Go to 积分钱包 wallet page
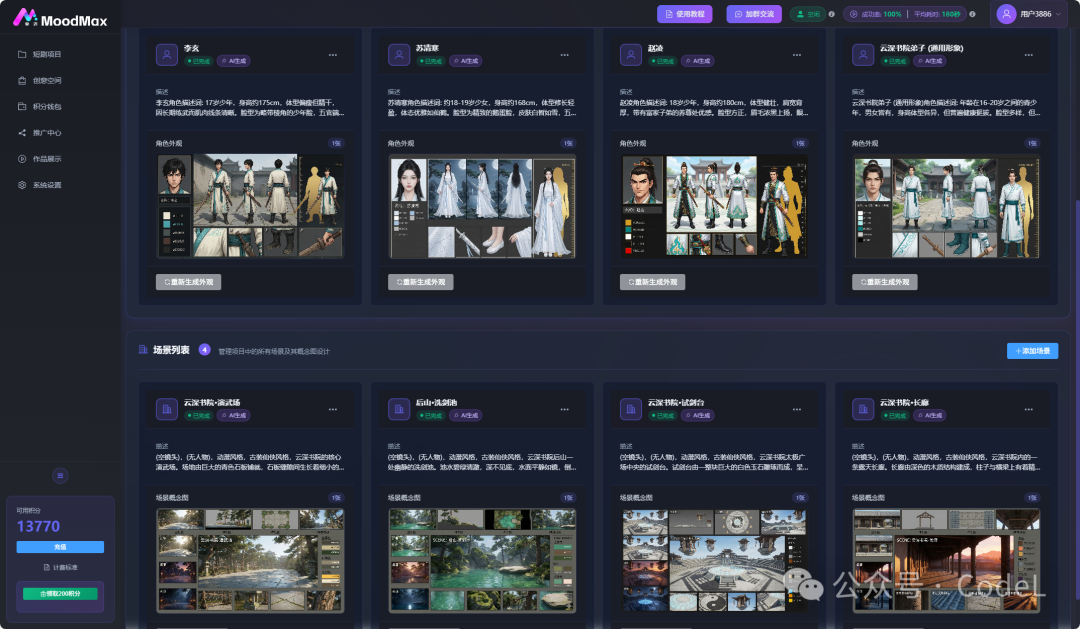 point(47,107)
